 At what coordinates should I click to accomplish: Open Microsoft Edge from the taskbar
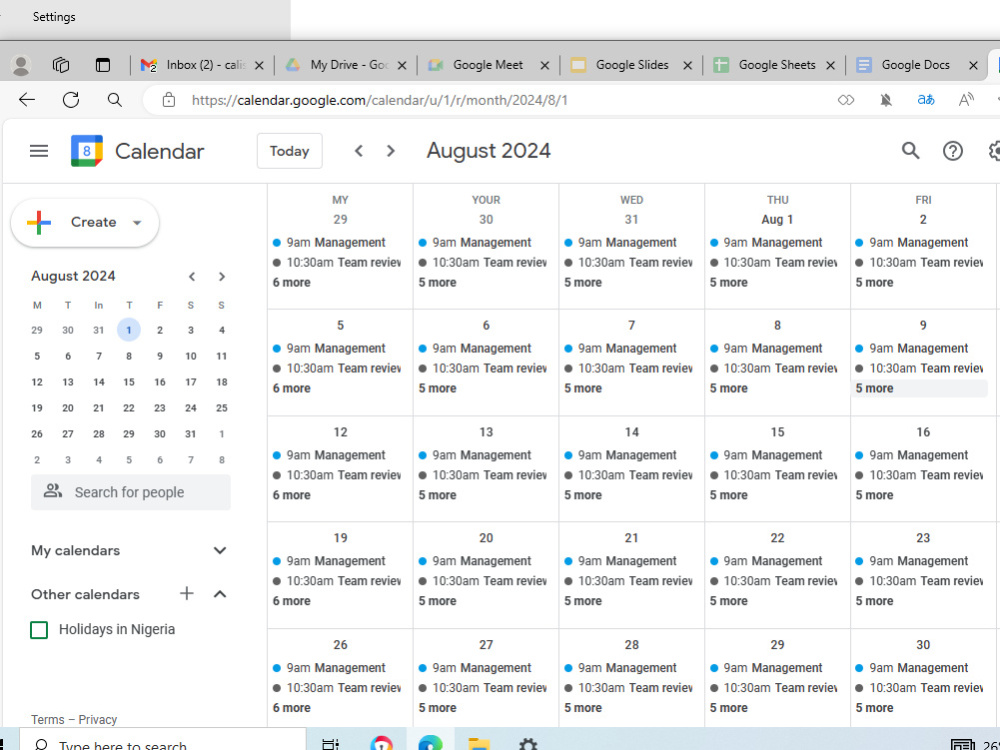pyautogui.click(x=430, y=744)
